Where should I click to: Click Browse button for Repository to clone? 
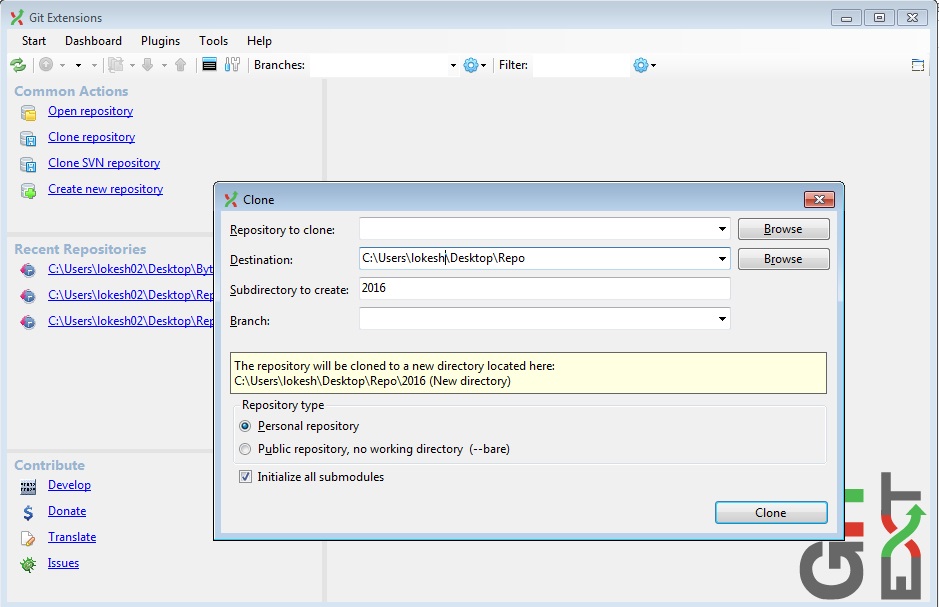pyautogui.click(x=783, y=229)
